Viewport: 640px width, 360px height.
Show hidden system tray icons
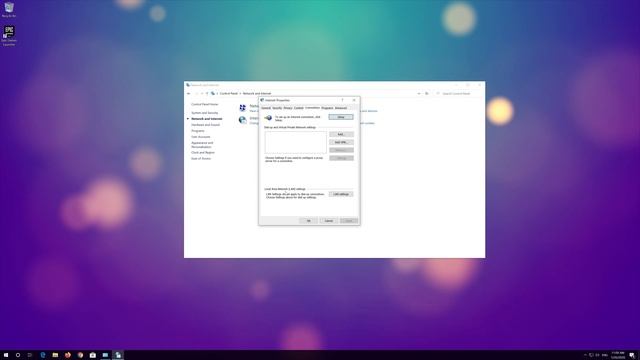(x=585, y=355)
